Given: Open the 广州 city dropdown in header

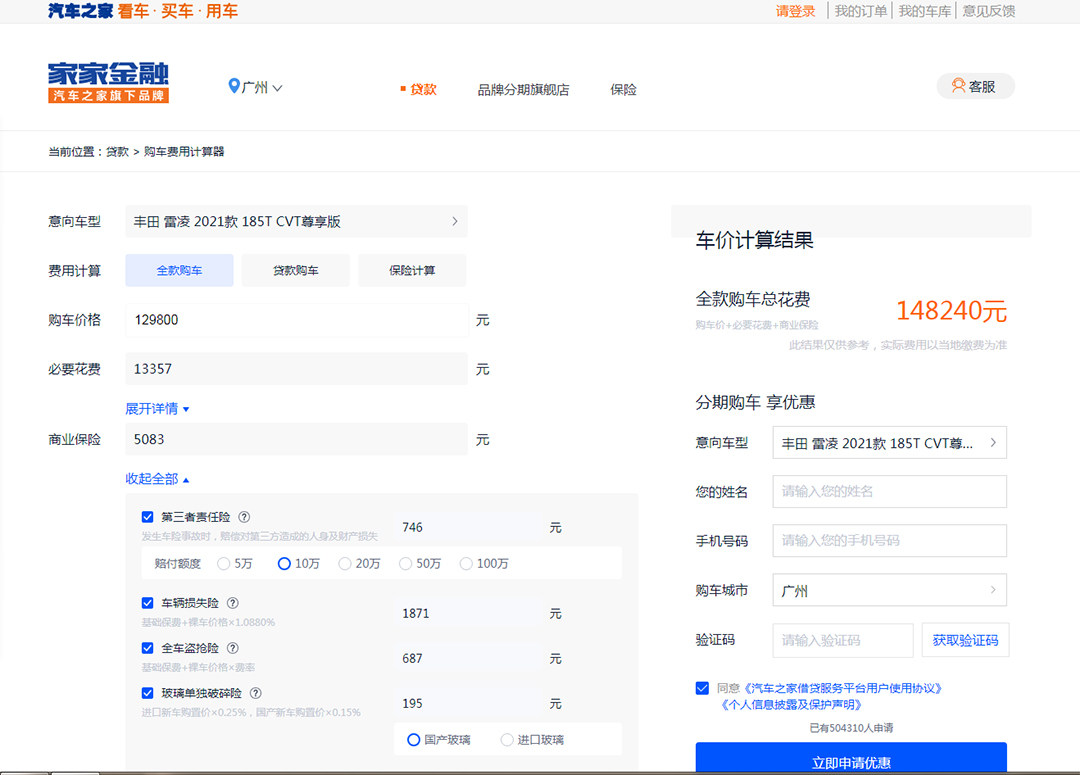Looking at the screenshot, I should (256, 88).
